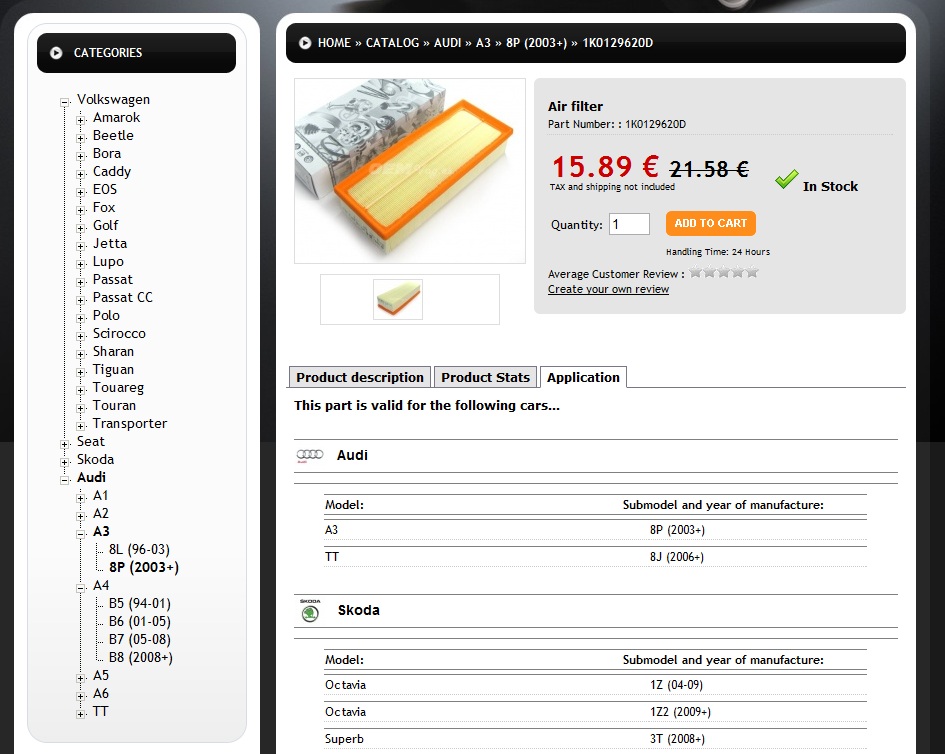
Task: Click the ADD TO CART button
Action: (711, 223)
